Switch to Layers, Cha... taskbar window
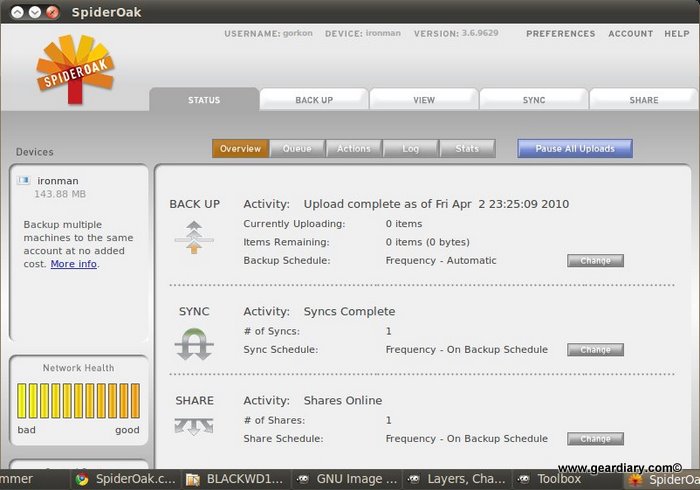 [456, 479]
